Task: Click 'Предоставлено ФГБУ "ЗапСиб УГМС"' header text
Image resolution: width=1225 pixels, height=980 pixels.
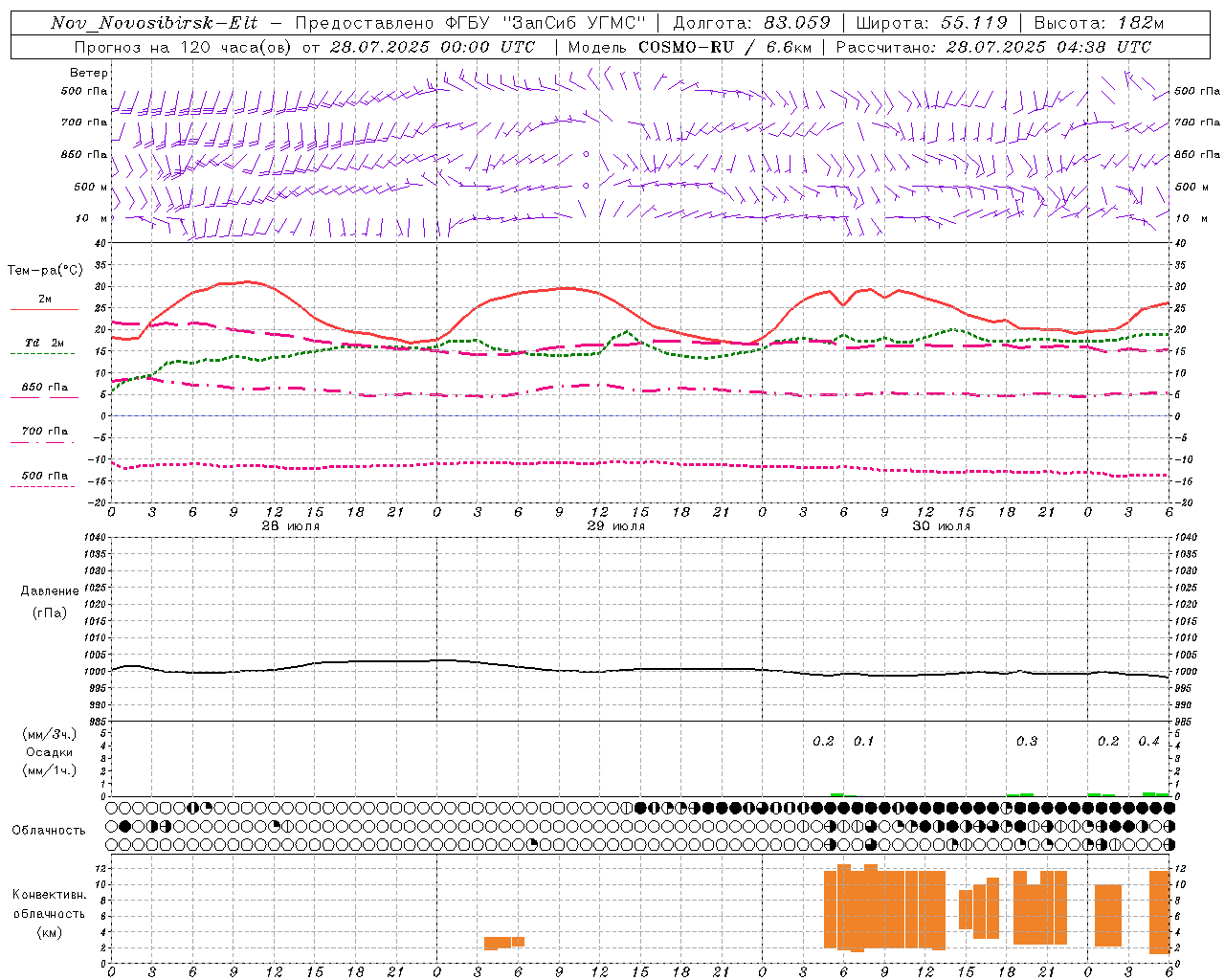Action: (471, 24)
